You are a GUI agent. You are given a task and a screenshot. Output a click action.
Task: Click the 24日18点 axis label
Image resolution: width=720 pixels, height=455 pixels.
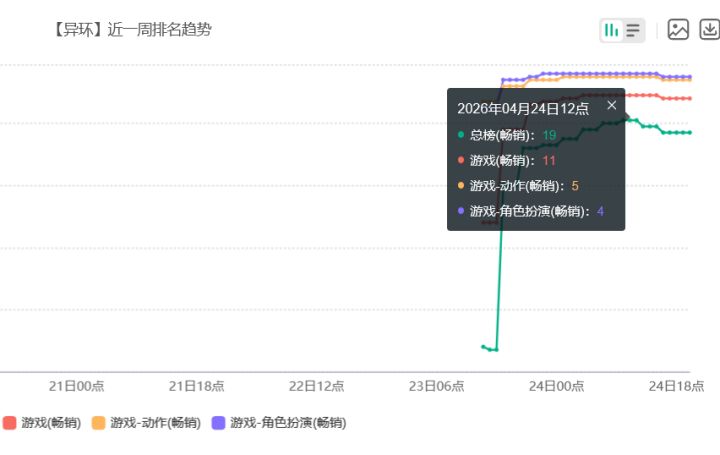[x=676, y=386]
